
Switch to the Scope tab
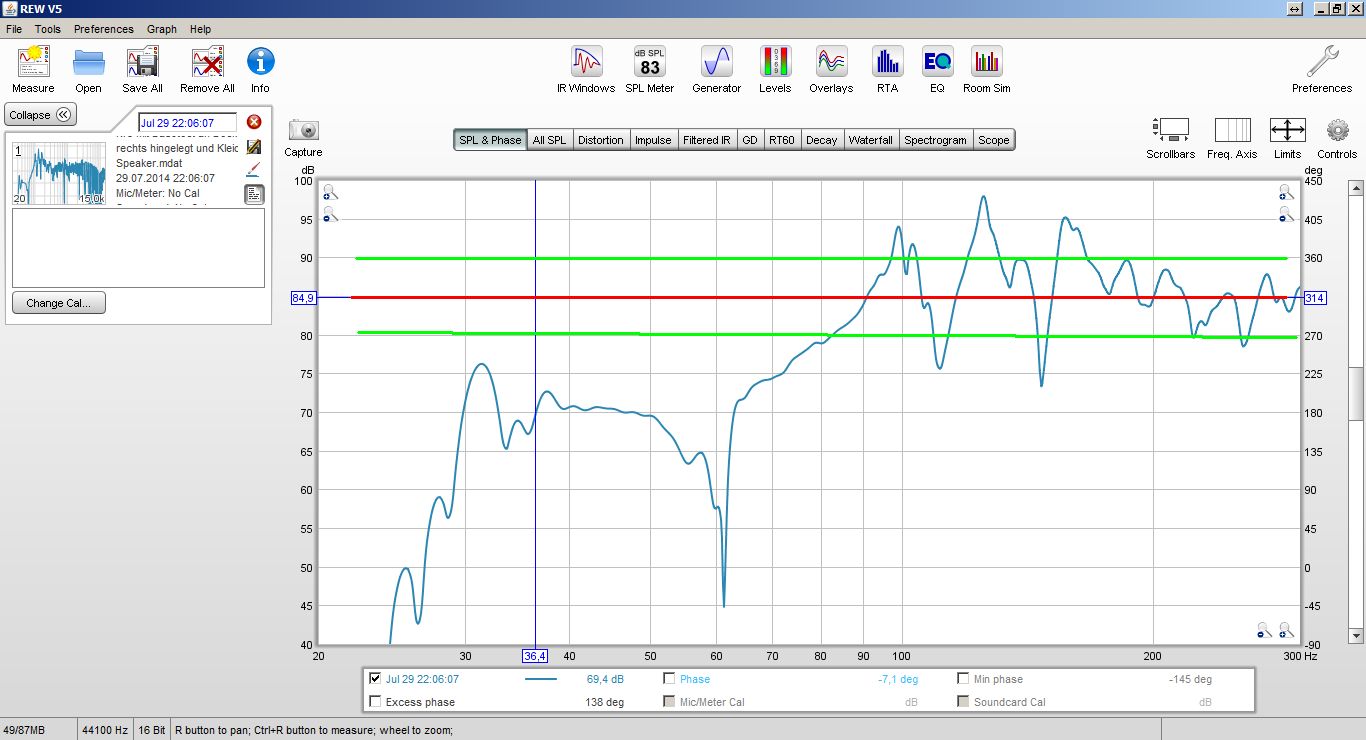[993, 140]
